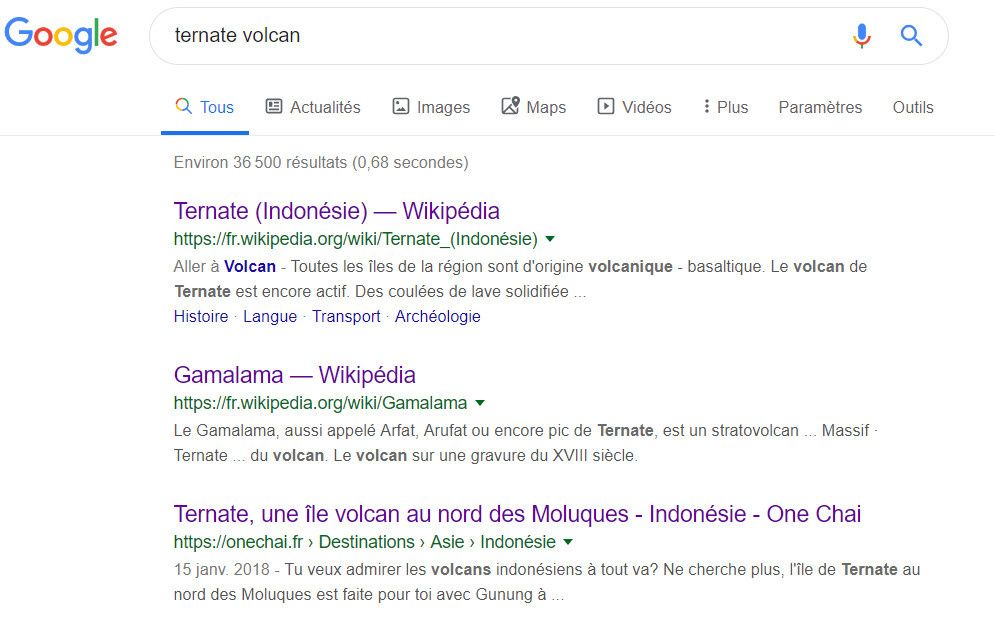
Task: Click the blue magnifier search button
Action: point(911,36)
